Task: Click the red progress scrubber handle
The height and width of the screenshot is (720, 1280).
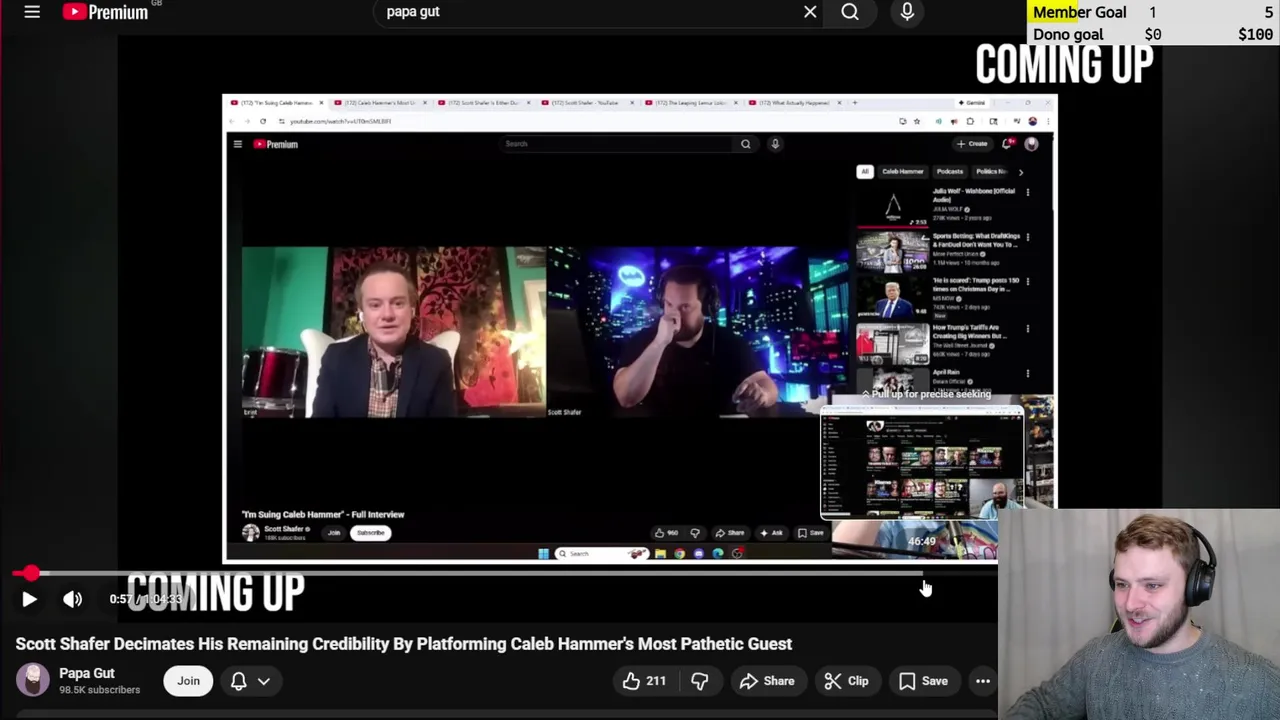Action: tap(31, 573)
